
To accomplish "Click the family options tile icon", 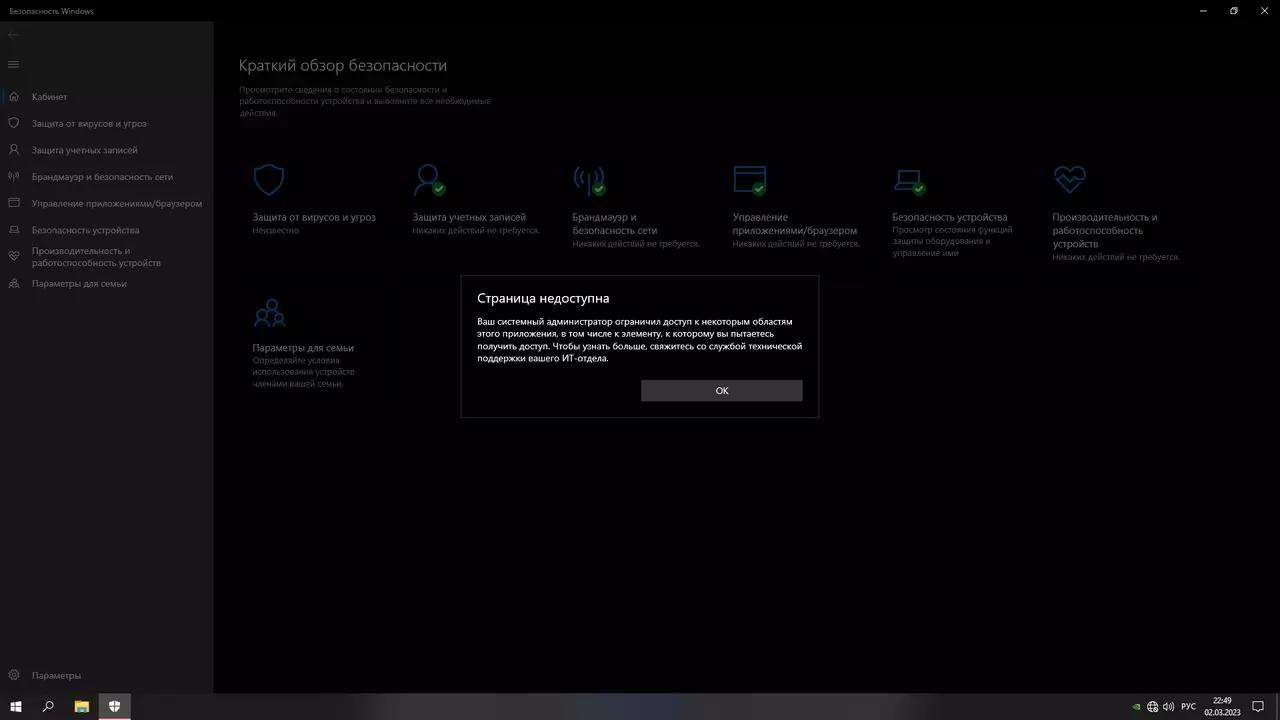I will [269, 313].
